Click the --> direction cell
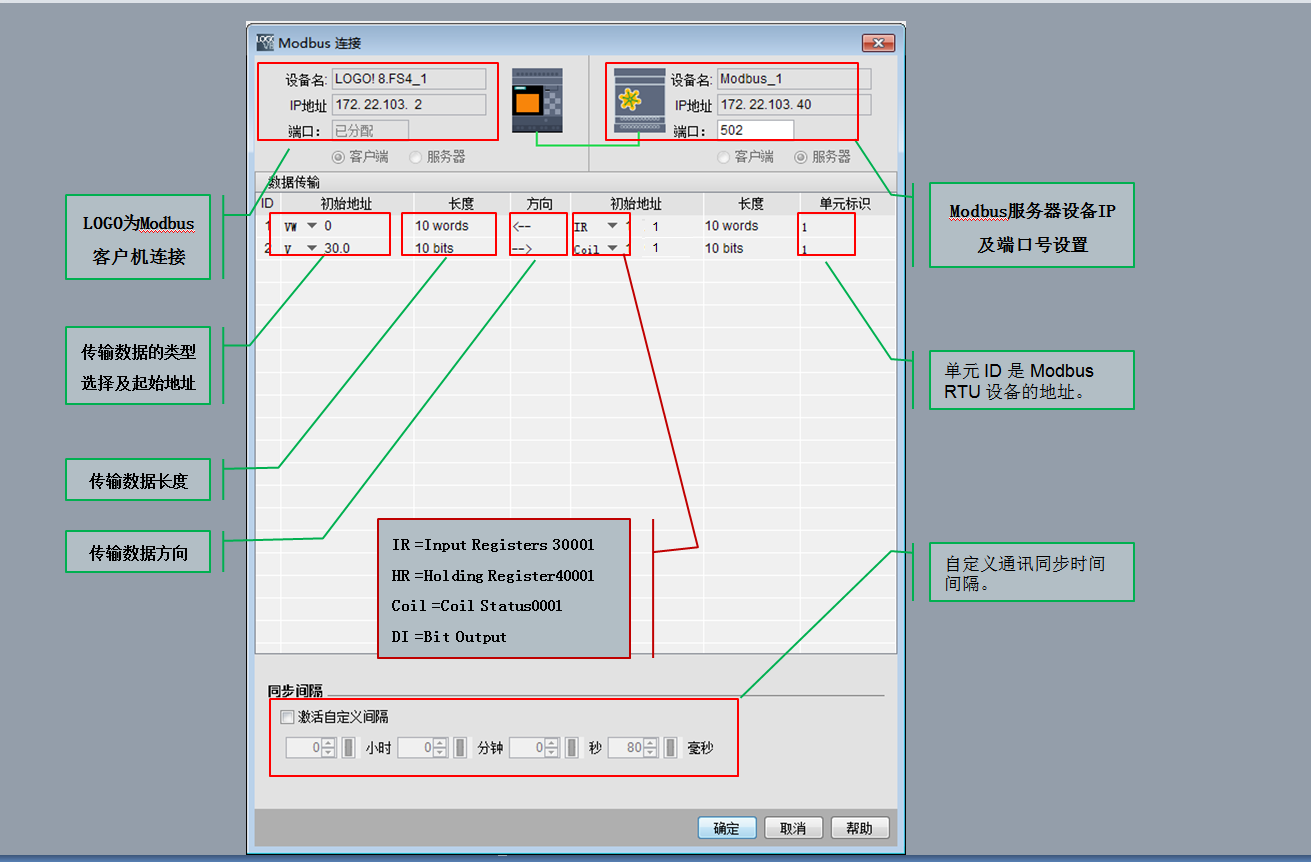Image resolution: width=1311 pixels, height=862 pixels. (x=521, y=248)
